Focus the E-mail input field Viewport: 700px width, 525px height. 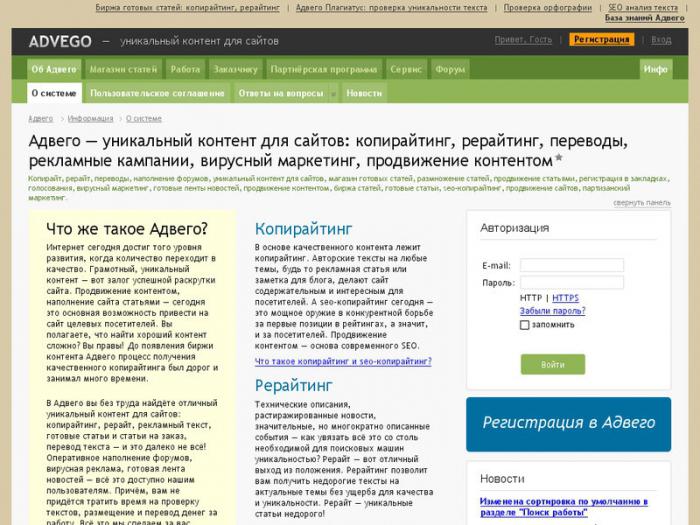point(572,265)
